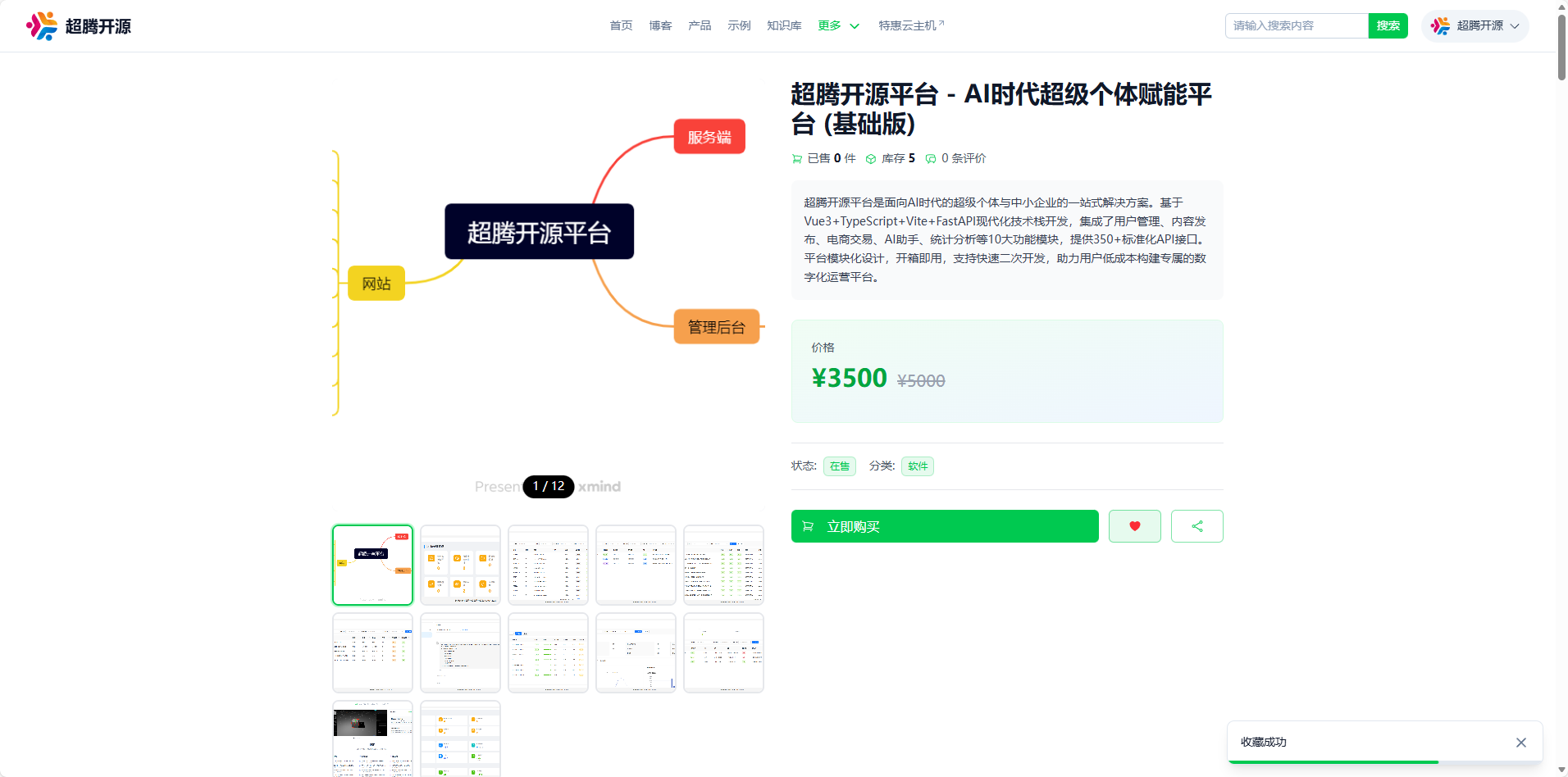Expand the account menu chevron beside 超腾开源
1568x777 pixels.
click(x=1516, y=25)
